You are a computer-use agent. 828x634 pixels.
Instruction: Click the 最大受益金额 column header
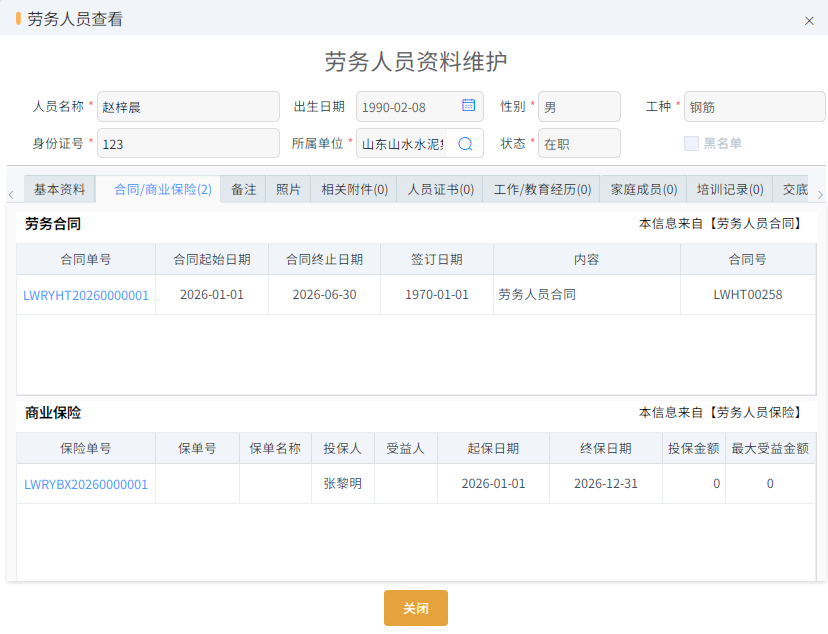coord(770,448)
